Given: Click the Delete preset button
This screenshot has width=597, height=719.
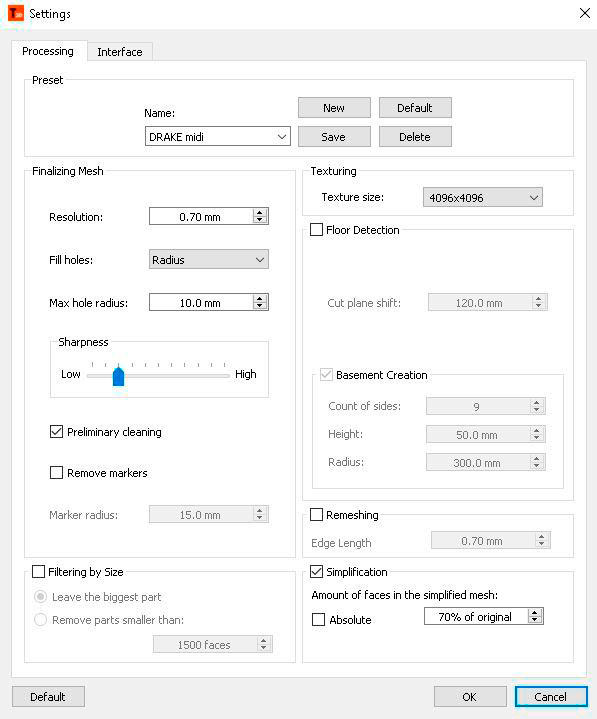Looking at the screenshot, I should [x=415, y=137].
